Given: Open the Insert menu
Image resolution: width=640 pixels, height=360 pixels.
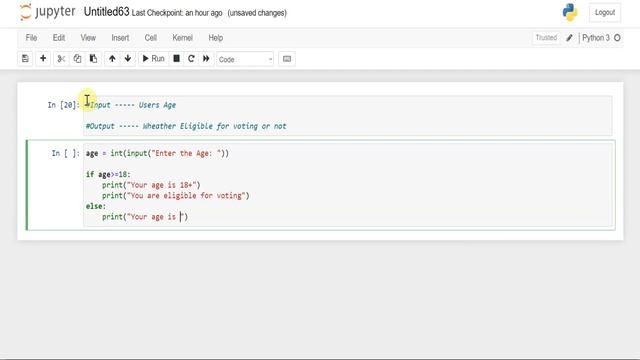Looking at the screenshot, I should (120, 38).
